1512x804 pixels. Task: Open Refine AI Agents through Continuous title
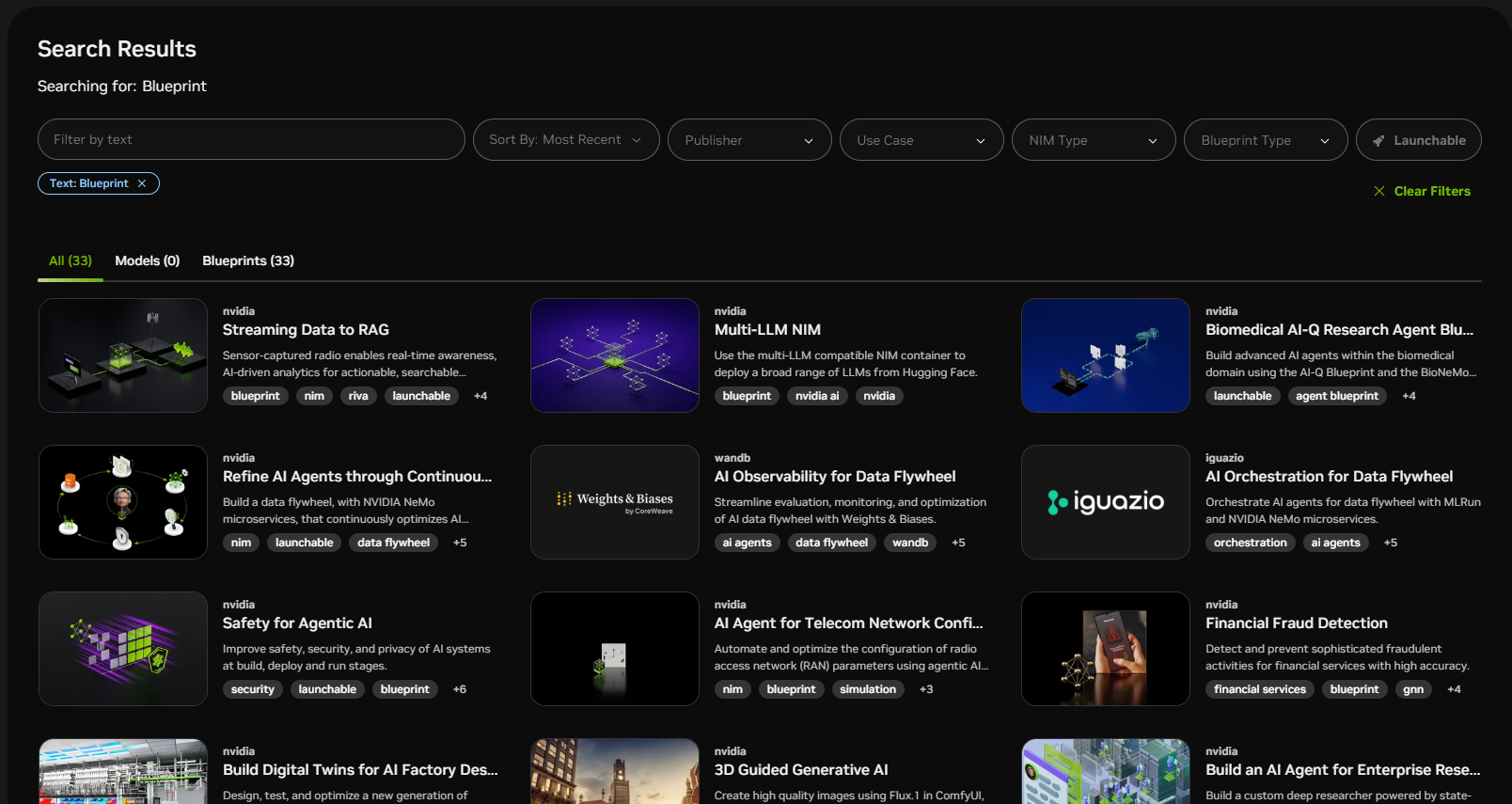coord(357,477)
